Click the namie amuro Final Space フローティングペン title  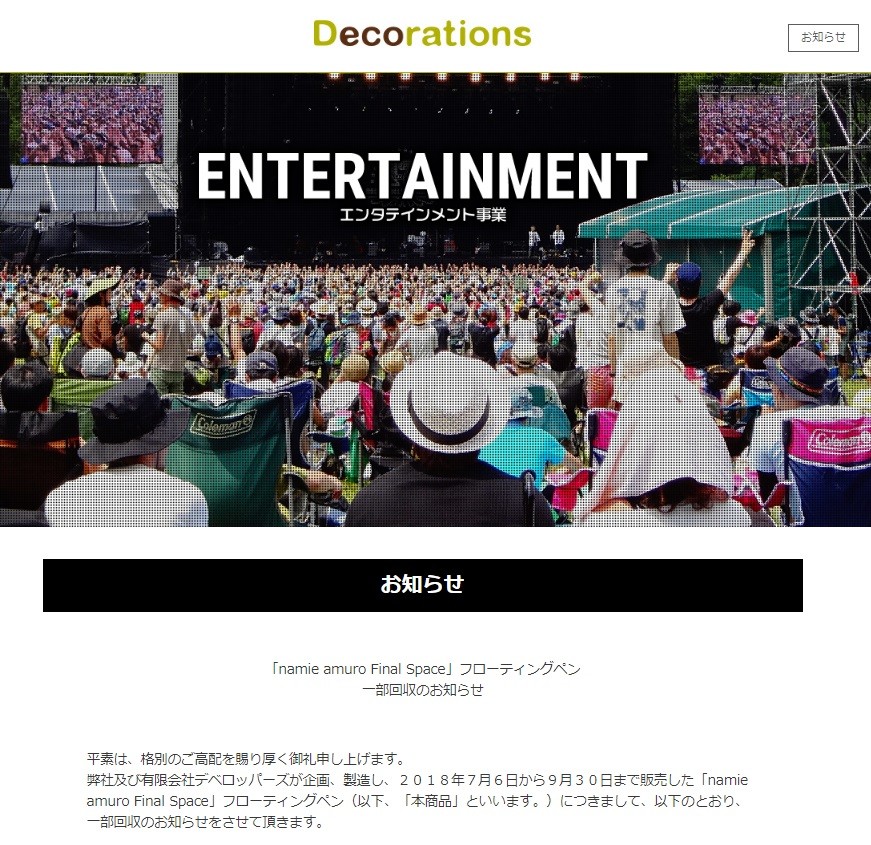coord(425,668)
